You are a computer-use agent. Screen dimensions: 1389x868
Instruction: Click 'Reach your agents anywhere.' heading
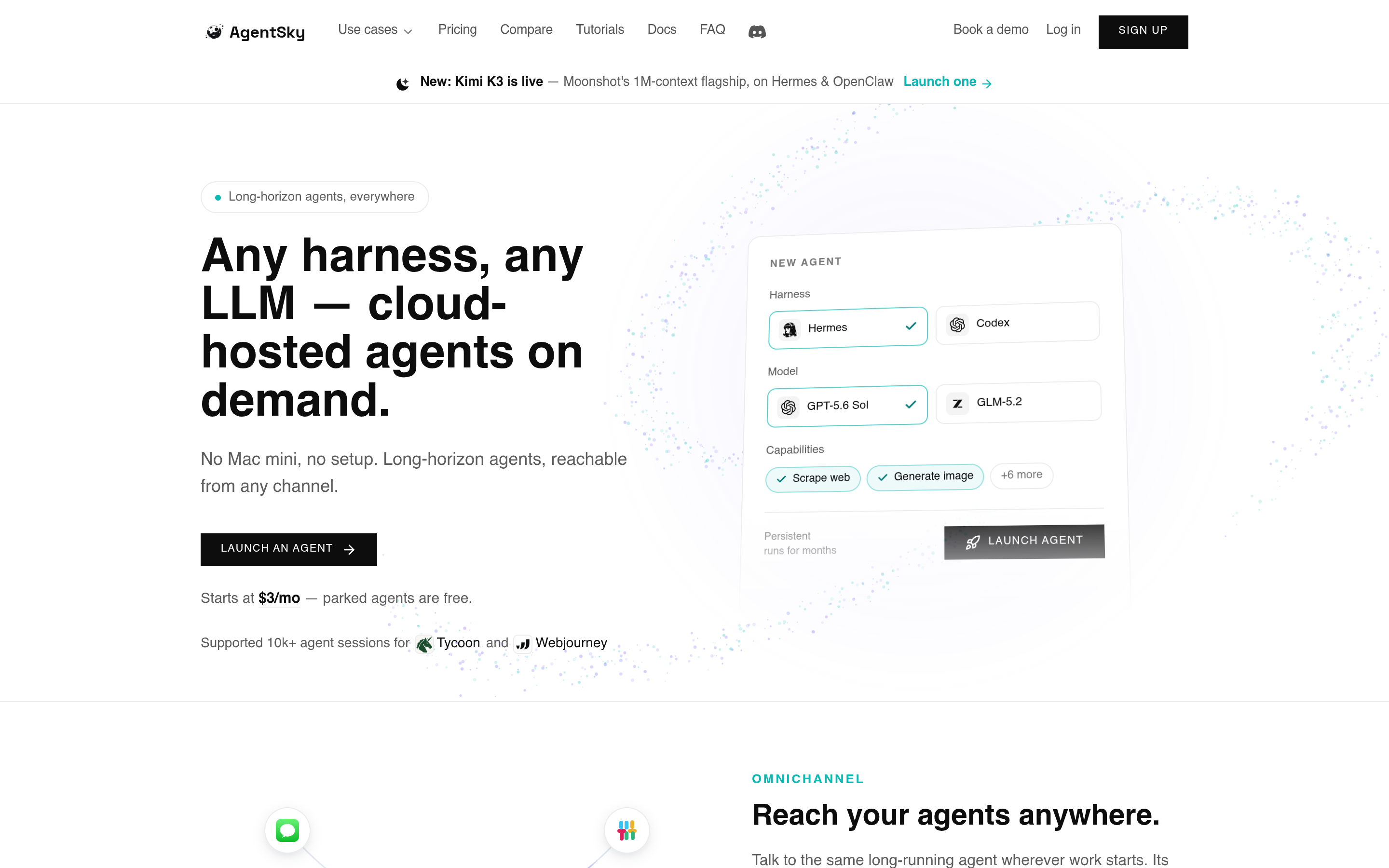click(955, 814)
